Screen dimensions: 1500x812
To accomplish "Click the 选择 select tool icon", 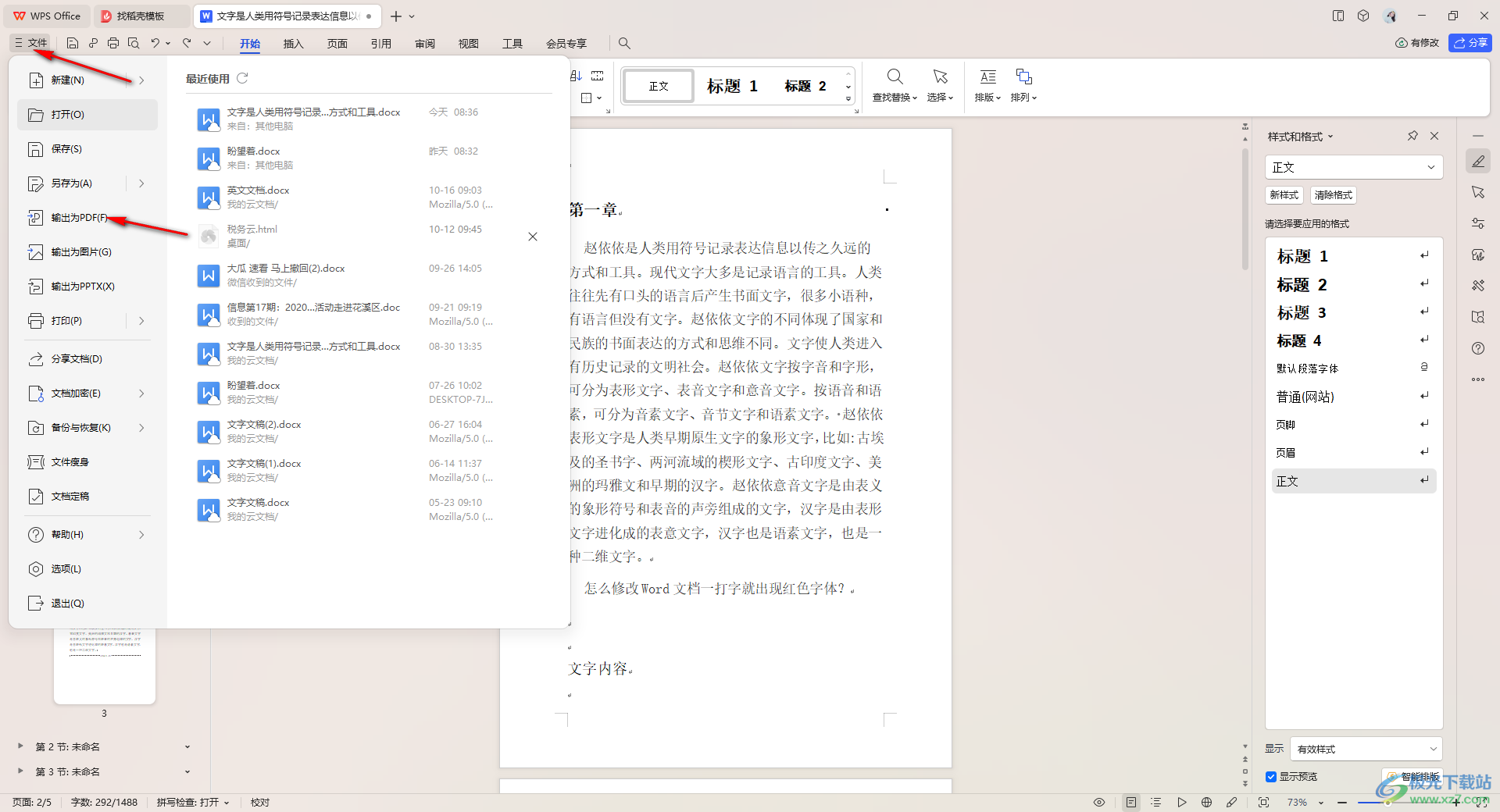I will 940,77.
